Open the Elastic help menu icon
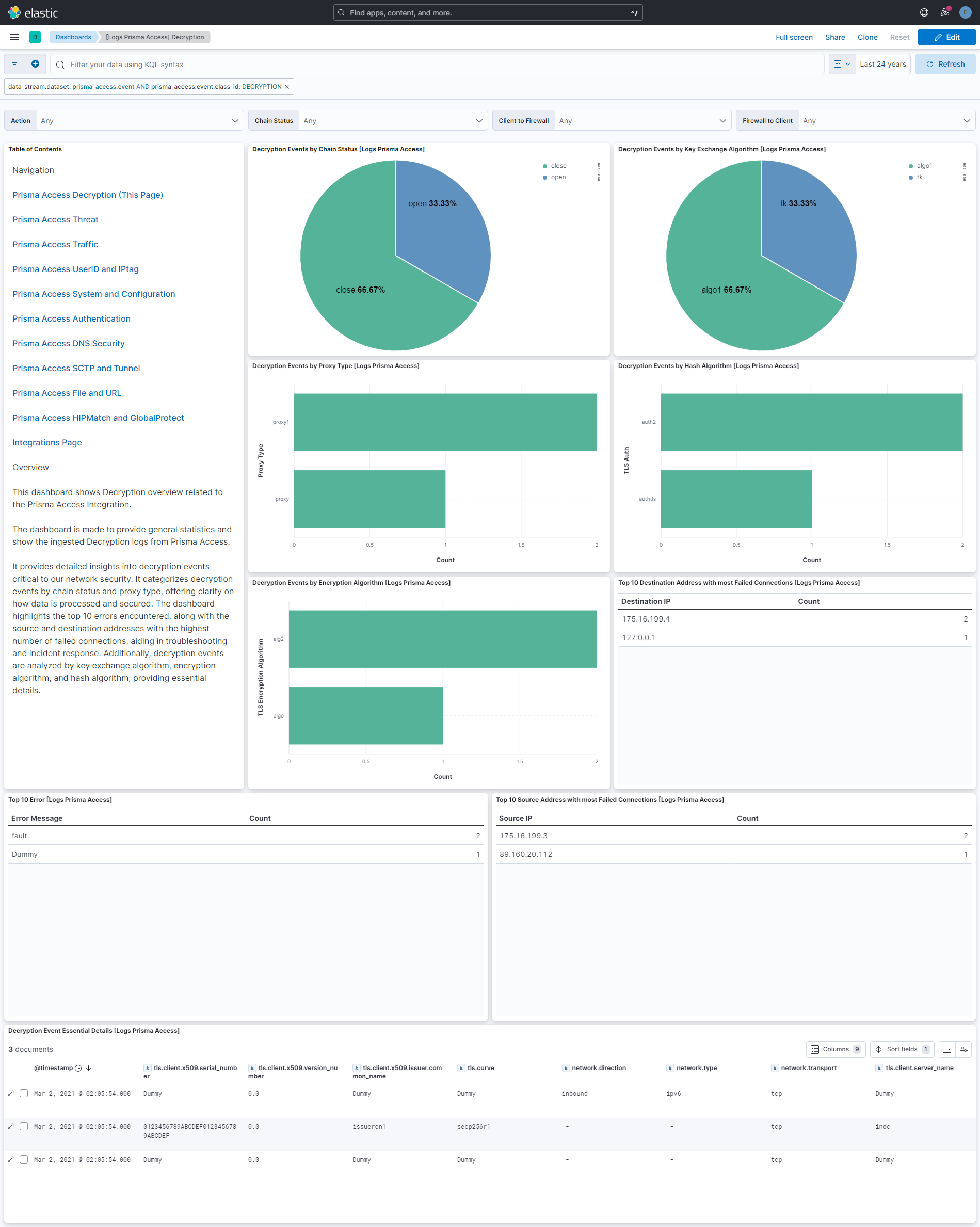This screenshot has width=980, height=1227. pos(924,12)
